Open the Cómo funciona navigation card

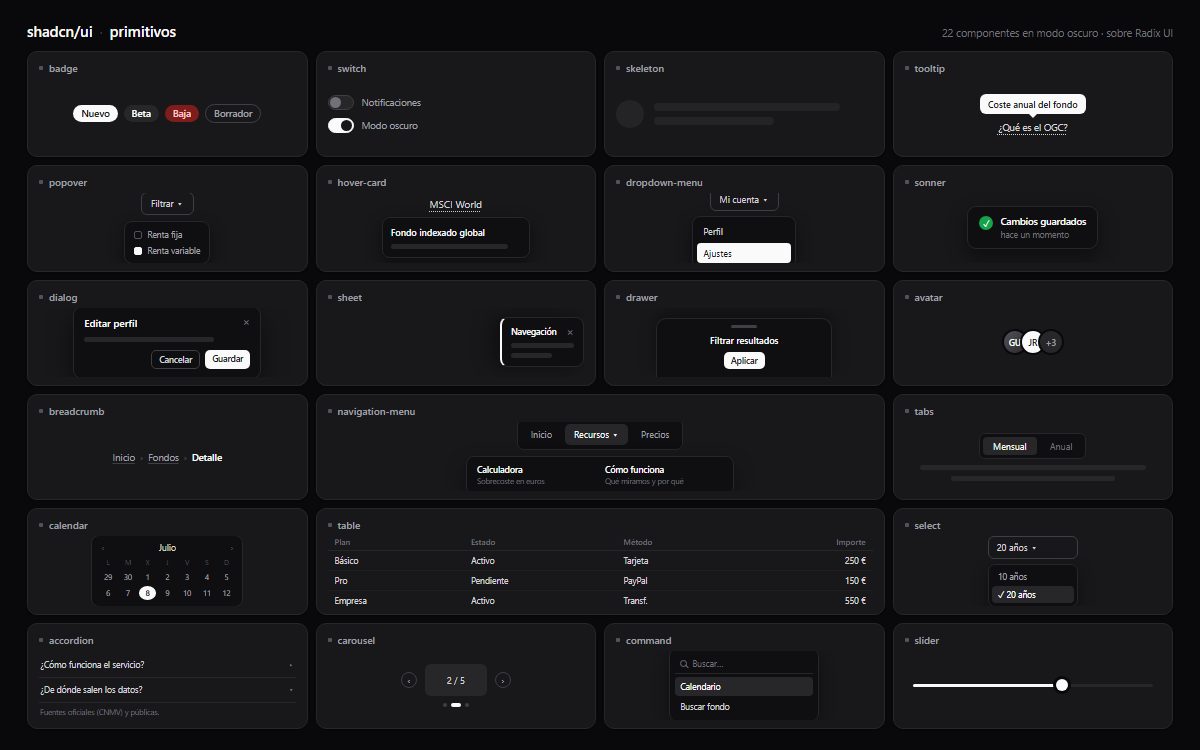(x=663, y=474)
